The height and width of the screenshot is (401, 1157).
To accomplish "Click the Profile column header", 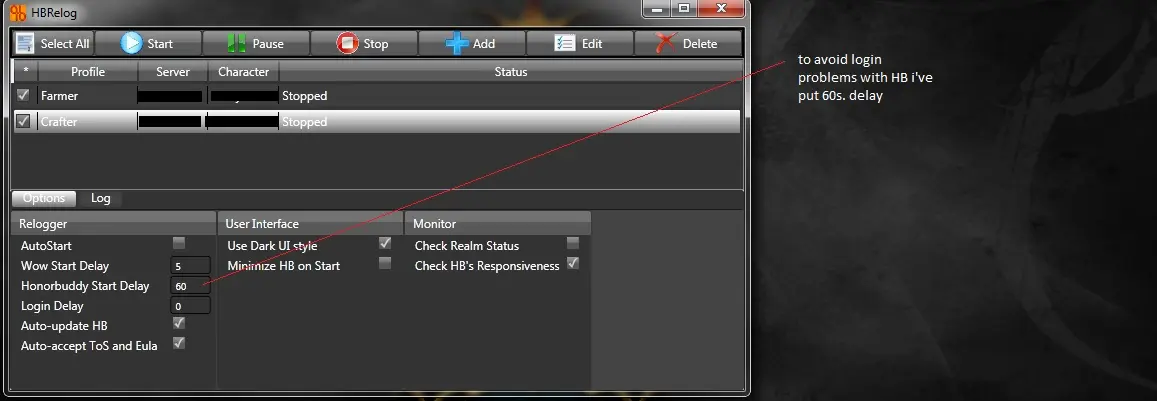I will coord(88,72).
